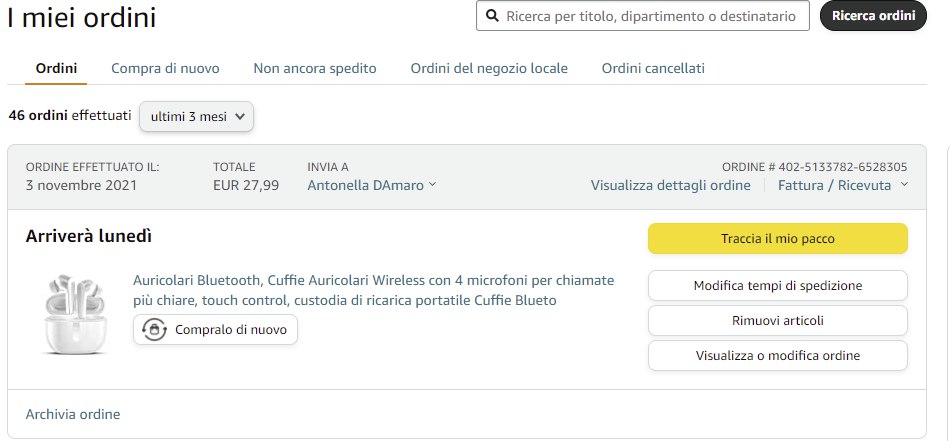Go to Ordini del negozio locale tab

pos(489,68)
